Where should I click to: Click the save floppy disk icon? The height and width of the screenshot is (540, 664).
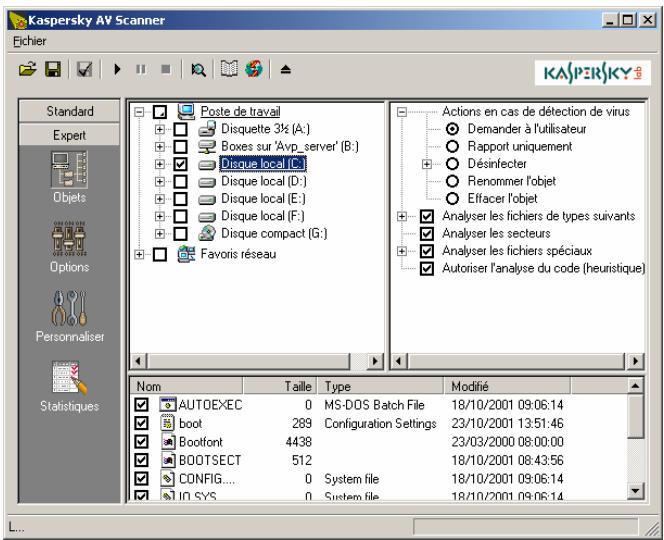click(x=53, y=69)
